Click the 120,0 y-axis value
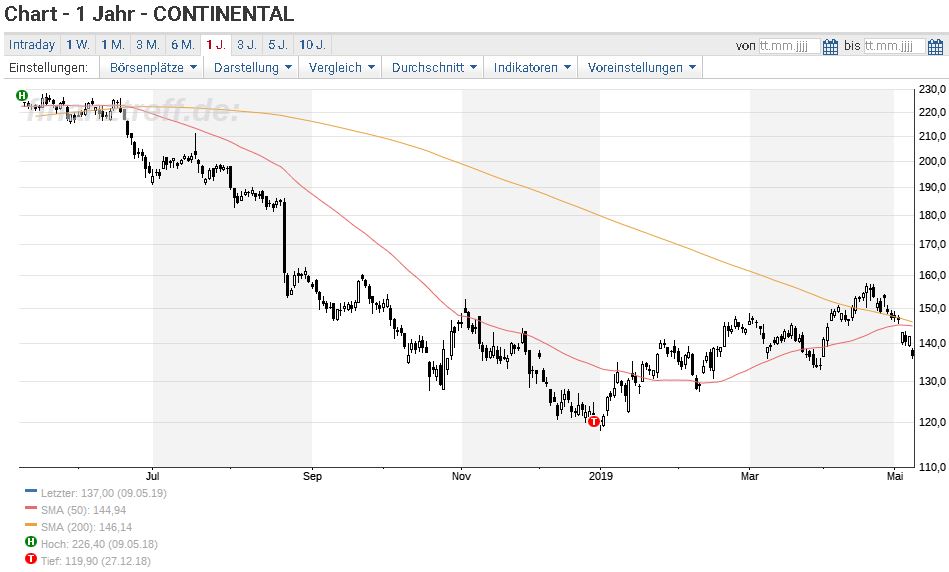949x572 pixels. coord(932,422)
